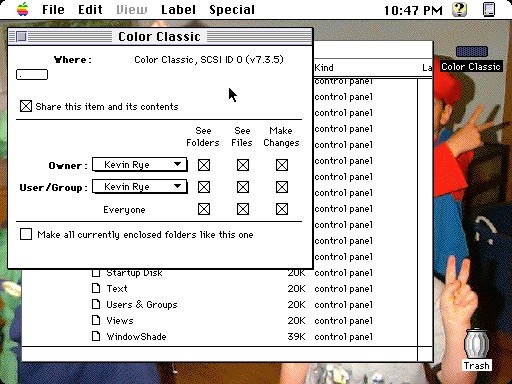Toggle Owner Make Changes checkbox

tap(282, 165)
